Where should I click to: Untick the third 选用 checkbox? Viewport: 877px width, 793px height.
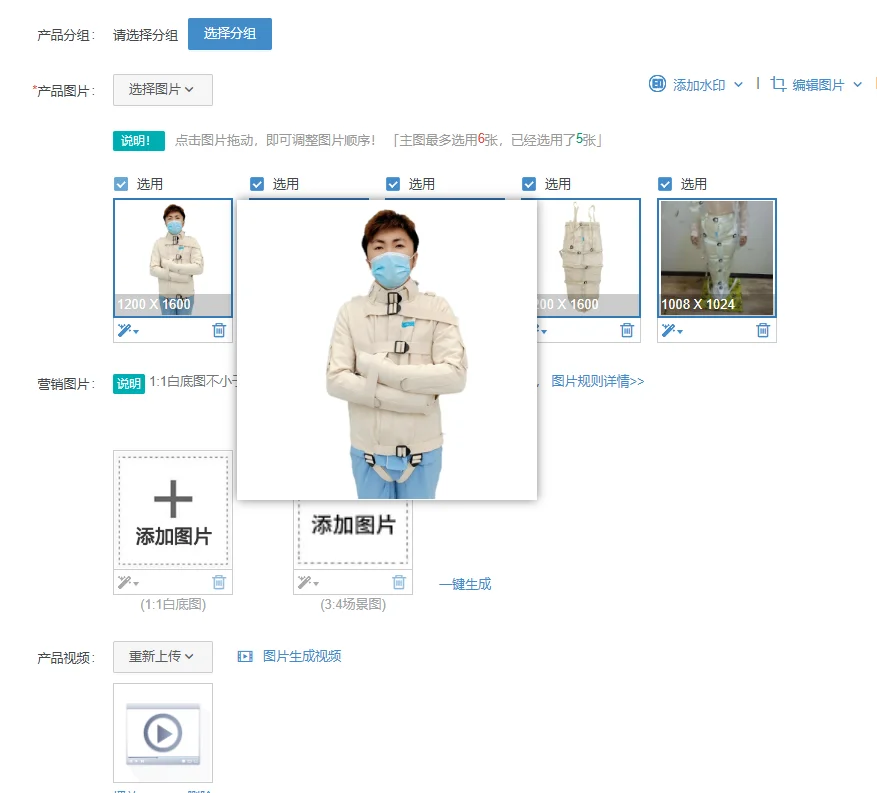[x=393, y=184]
